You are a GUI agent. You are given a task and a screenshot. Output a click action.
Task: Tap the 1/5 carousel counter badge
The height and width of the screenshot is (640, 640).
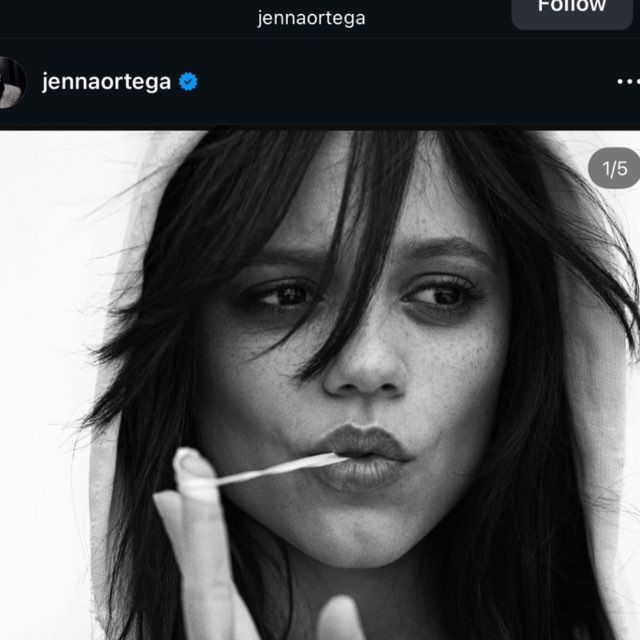[x=614, y=168]
